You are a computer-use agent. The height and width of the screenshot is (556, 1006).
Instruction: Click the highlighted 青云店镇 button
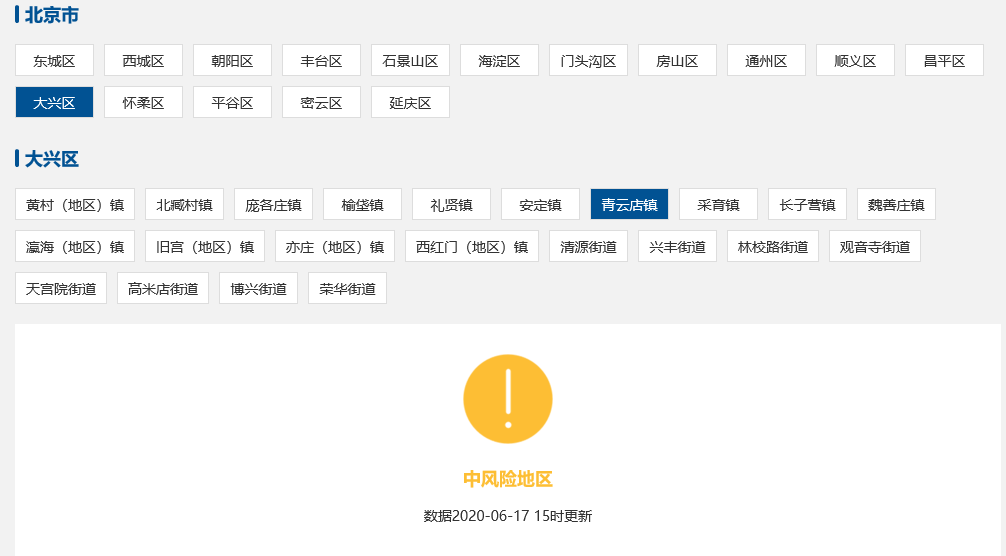point(629,205)
